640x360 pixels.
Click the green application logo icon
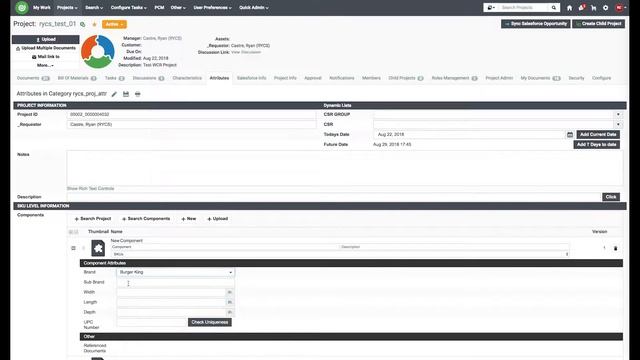[22, 7]
